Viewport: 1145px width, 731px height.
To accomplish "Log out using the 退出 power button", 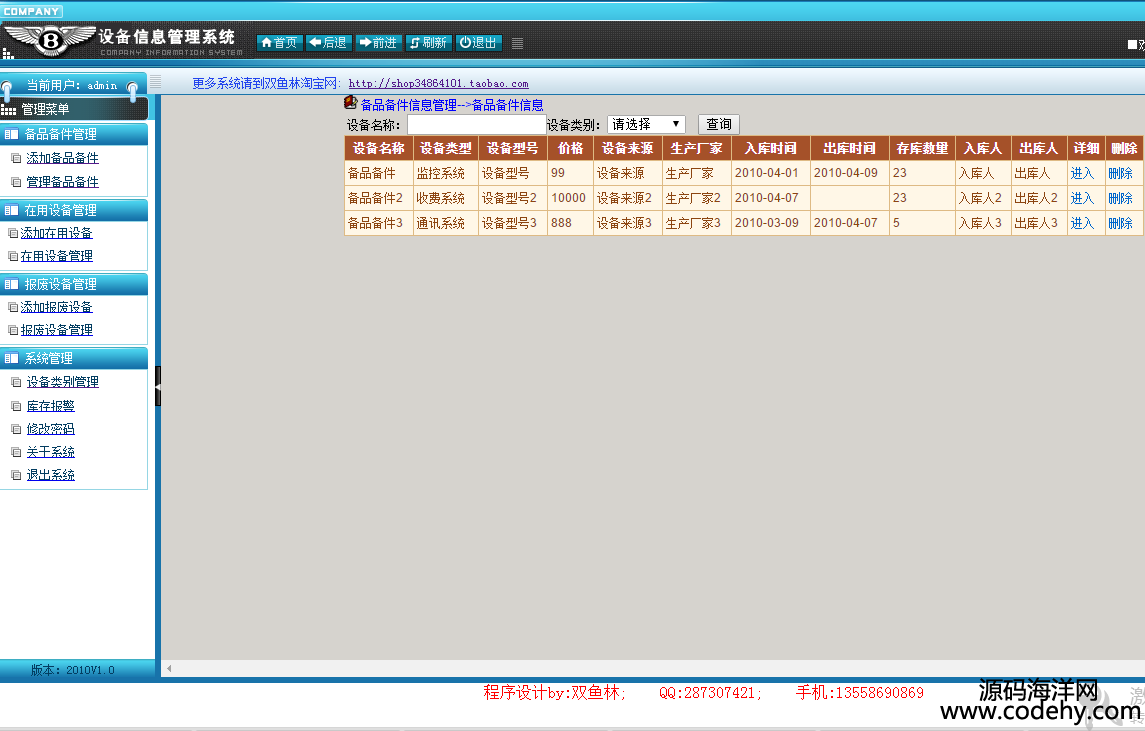I will pyautogui.click(x=479, y=43).
